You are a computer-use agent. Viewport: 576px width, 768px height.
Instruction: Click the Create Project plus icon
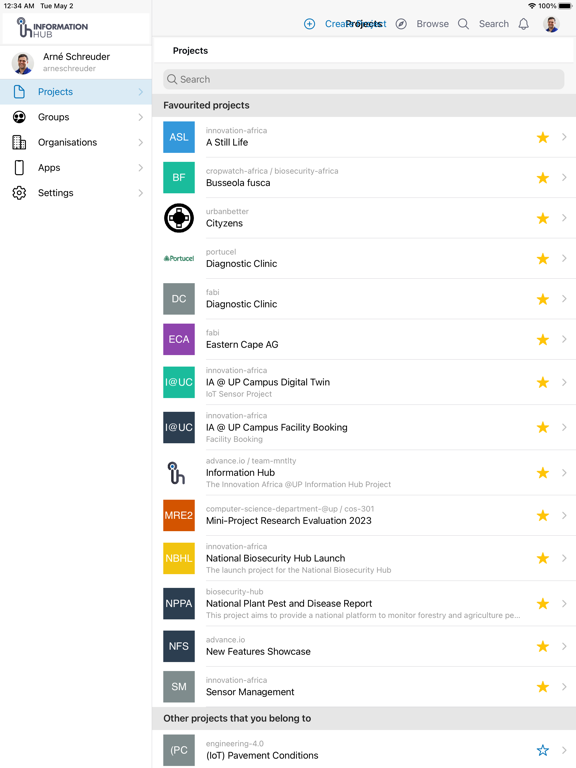[310, 24]
